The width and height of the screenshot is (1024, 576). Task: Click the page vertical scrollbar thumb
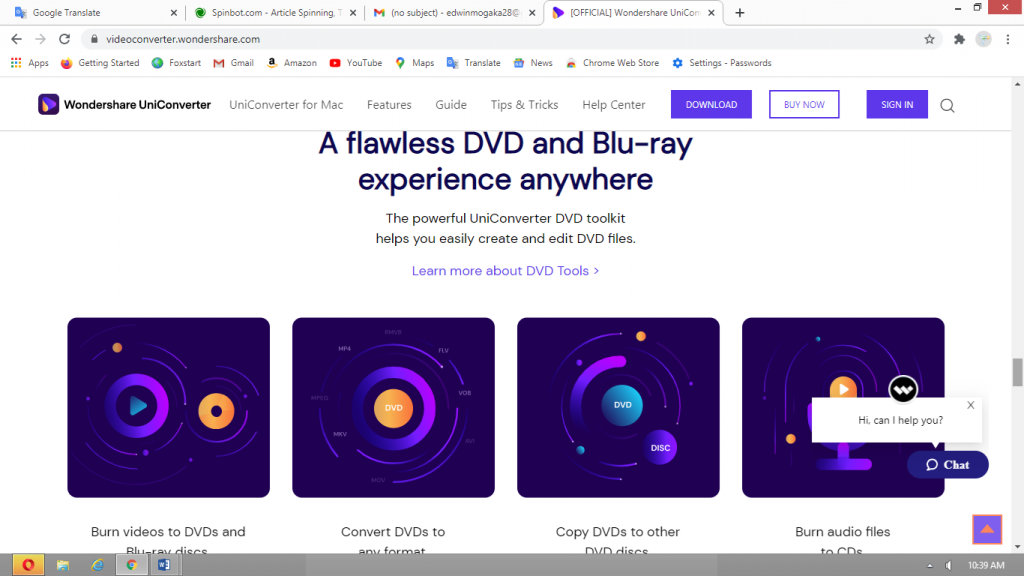point(1017,372)
